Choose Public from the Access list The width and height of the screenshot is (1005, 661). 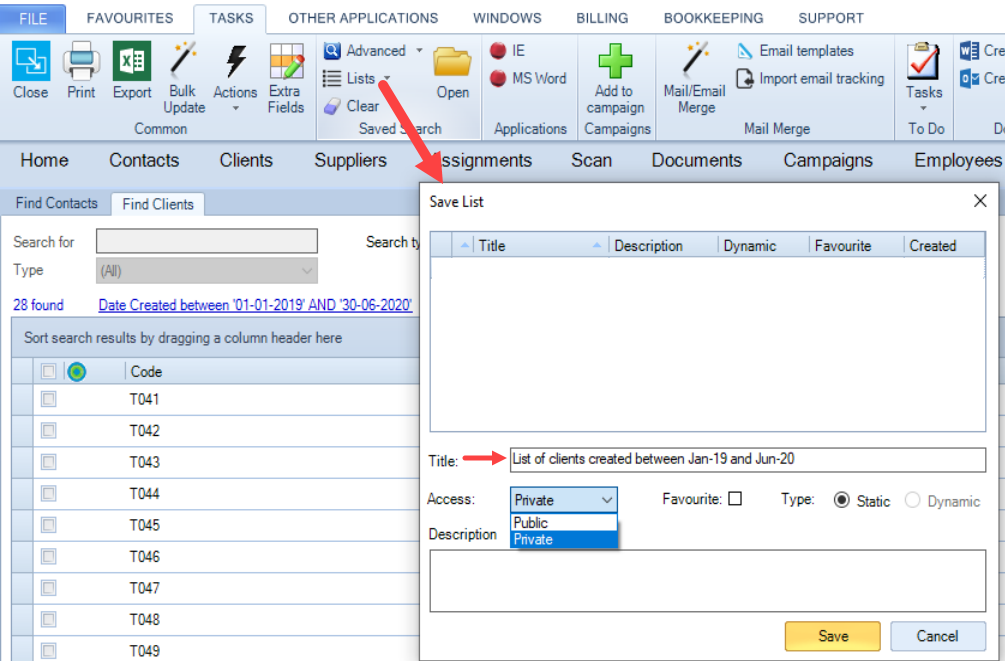[x=564, y=523]
